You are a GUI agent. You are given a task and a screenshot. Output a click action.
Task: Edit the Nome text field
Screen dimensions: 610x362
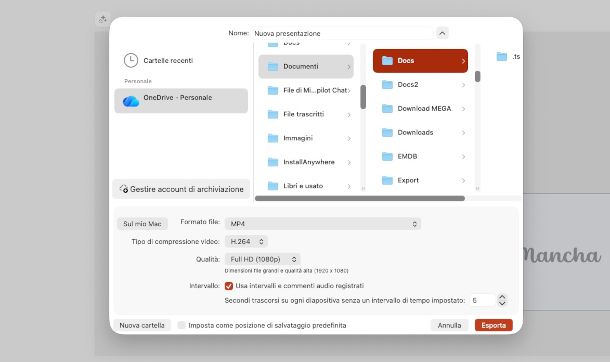point(342,33)
